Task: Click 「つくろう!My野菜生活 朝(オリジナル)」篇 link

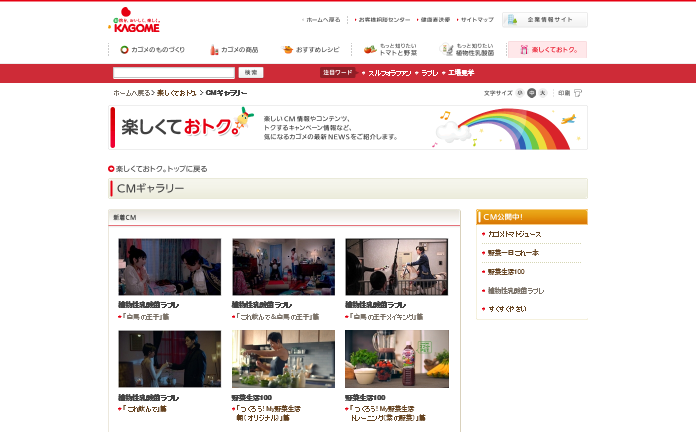Action: [268, 413]
